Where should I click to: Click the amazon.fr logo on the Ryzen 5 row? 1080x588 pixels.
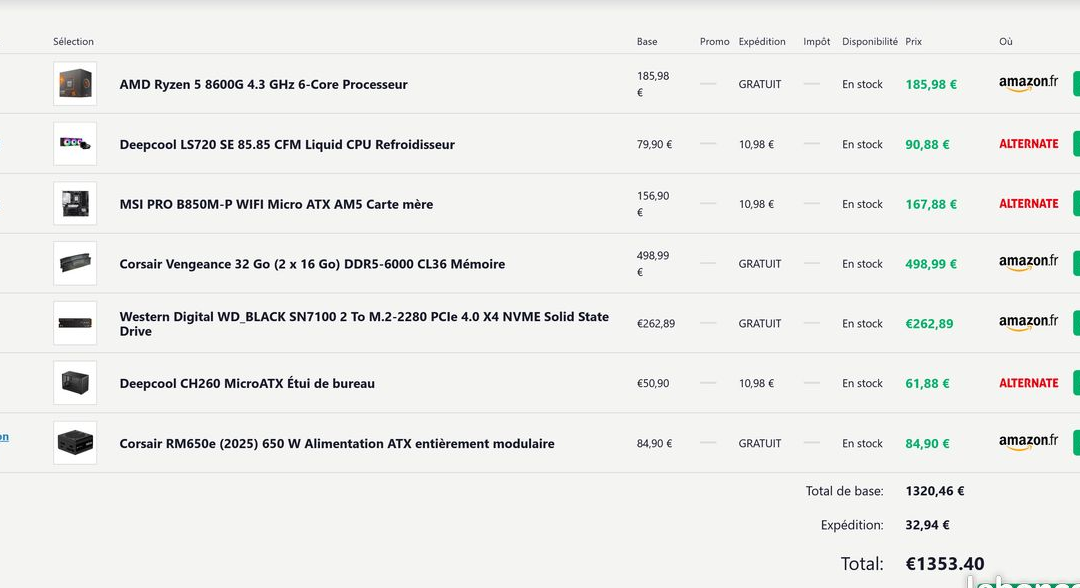(1026, 84)
